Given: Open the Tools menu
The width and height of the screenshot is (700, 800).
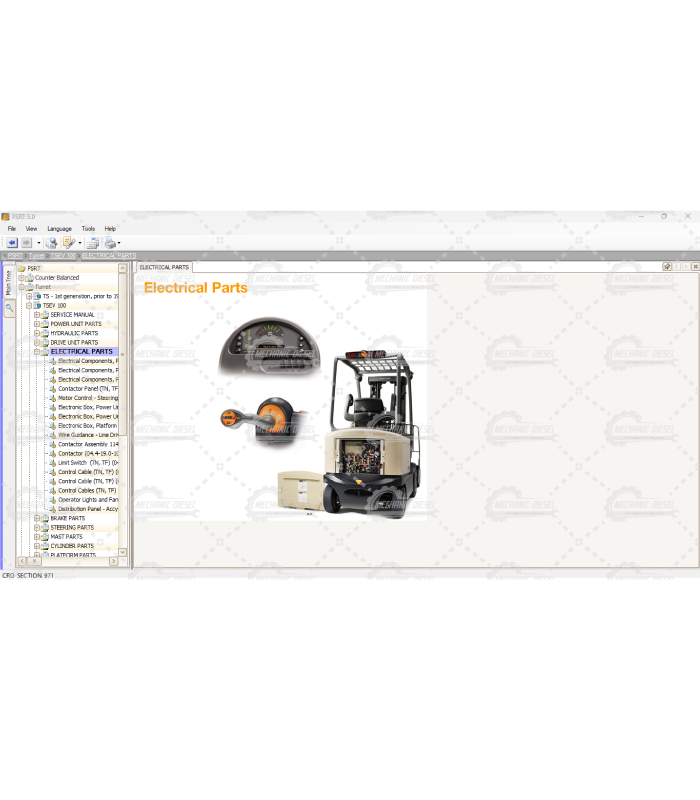Looking at the screenshot, I should point(88,229).
